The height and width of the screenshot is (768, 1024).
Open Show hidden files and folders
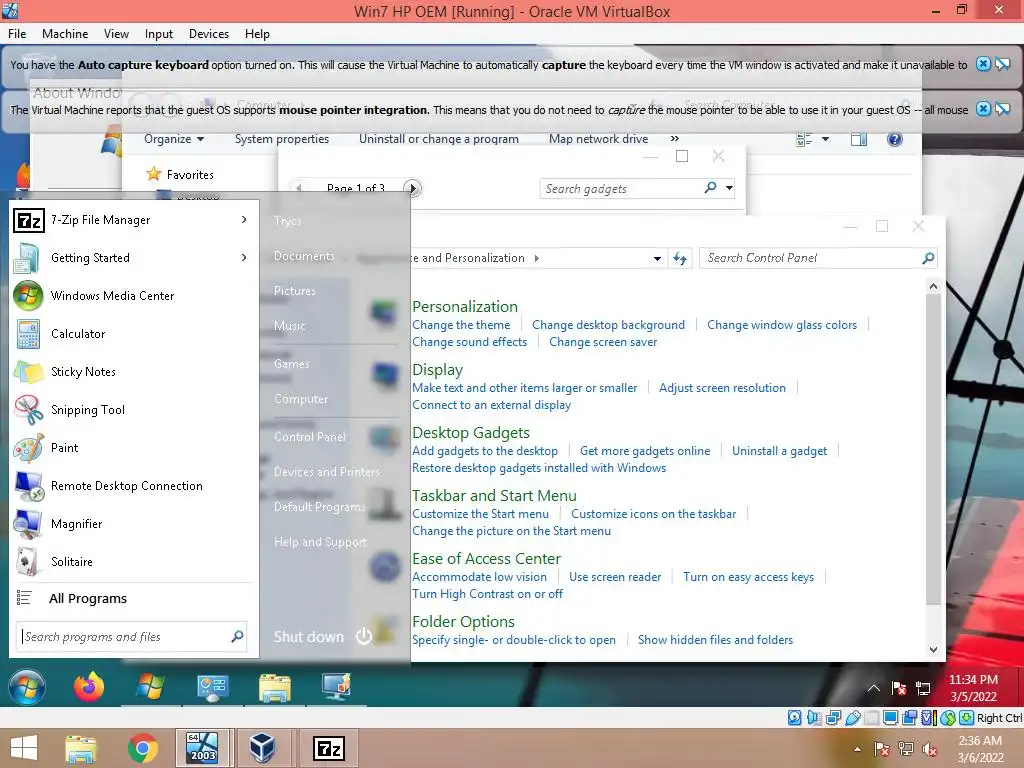715,640
